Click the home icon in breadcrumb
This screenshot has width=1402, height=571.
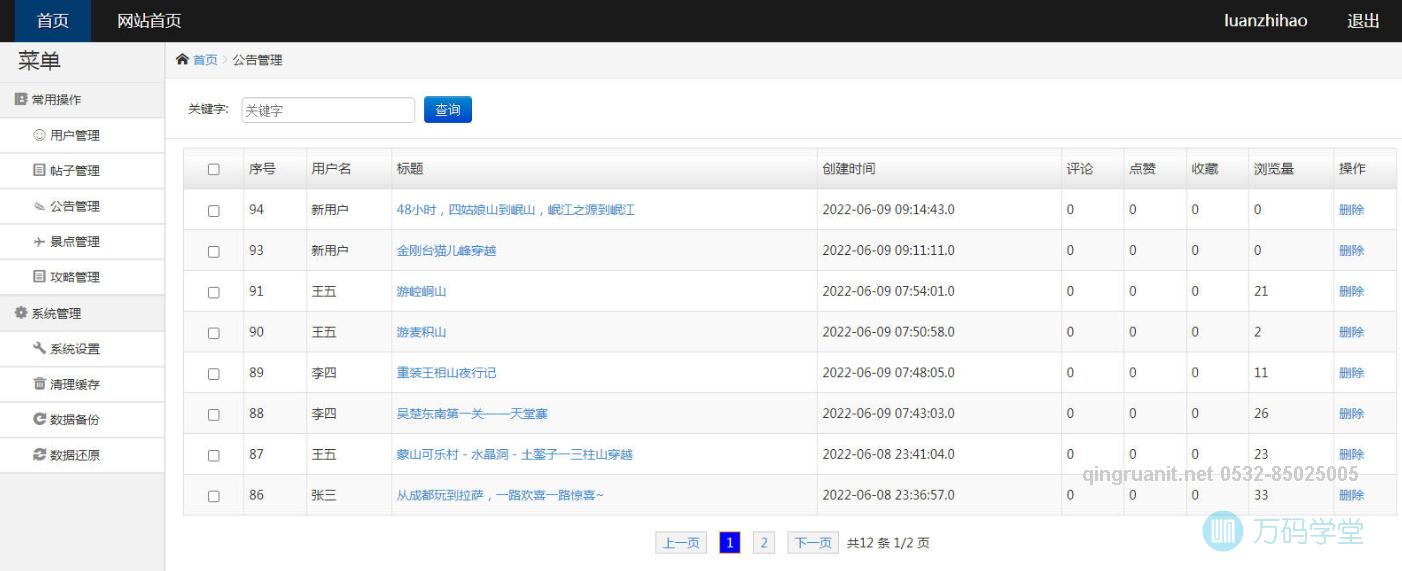(x=182, y=60)
